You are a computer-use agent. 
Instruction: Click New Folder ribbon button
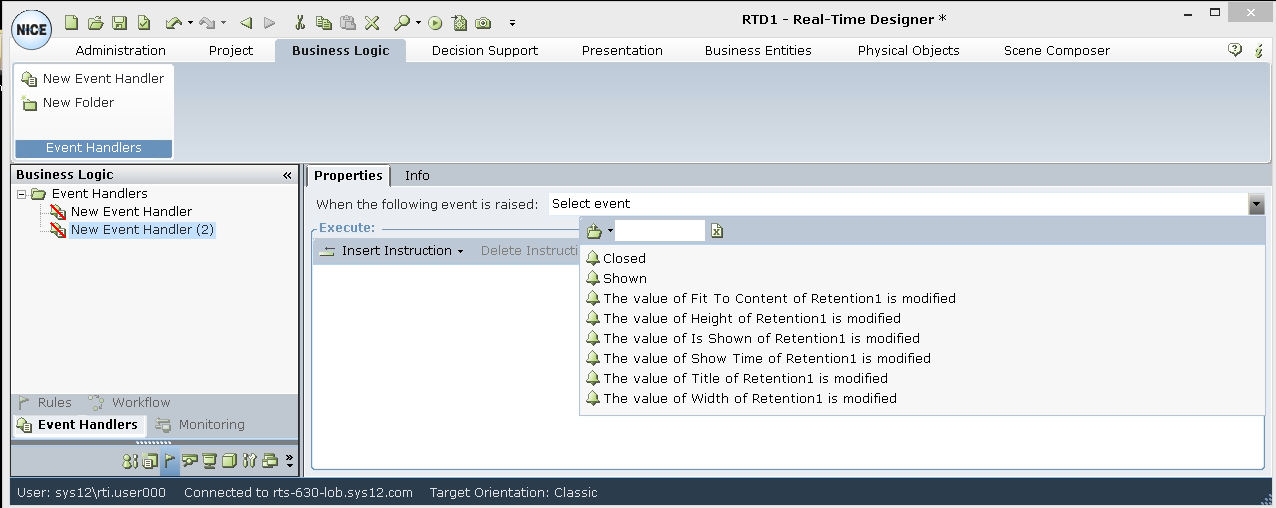(68, 102)
